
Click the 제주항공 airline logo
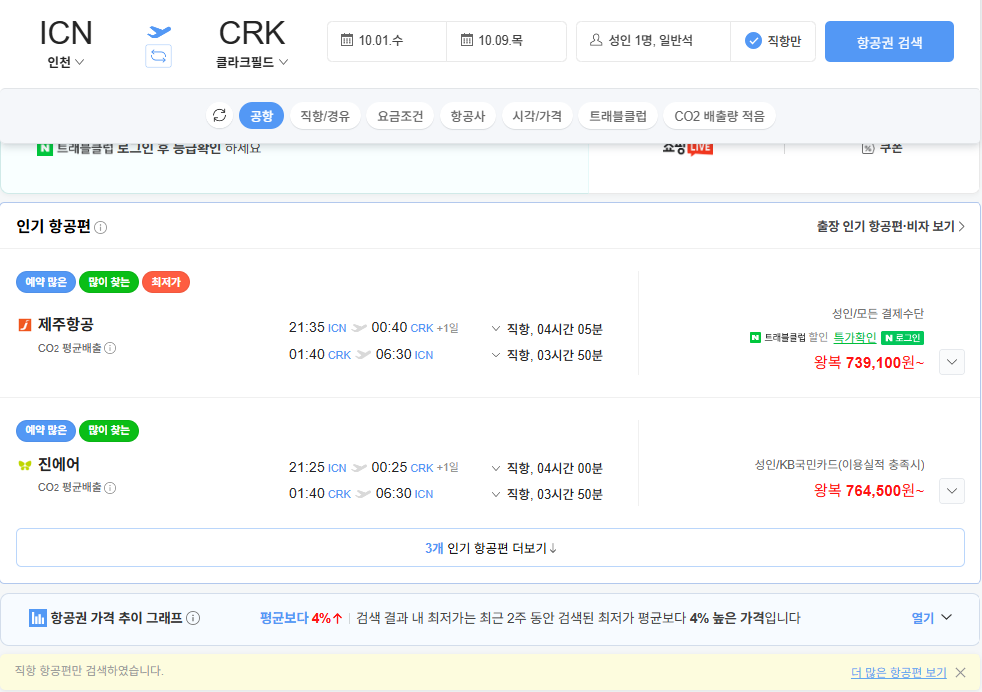(x=25, y=325)
